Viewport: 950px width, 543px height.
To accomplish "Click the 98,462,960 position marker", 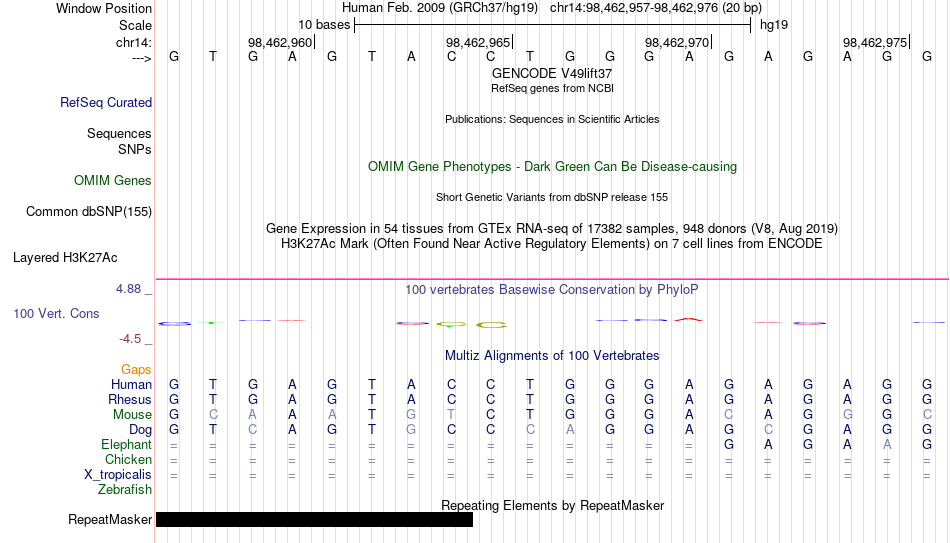I will (280, 42).
